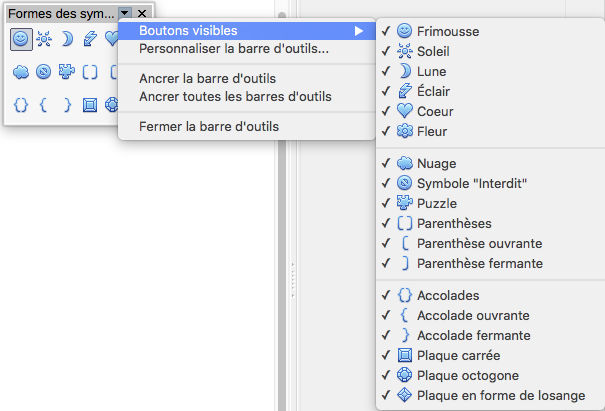This screenshot has height=411, width=605.
Task: Select the Éclair lightning bolt shape
Action: [90, 39]
